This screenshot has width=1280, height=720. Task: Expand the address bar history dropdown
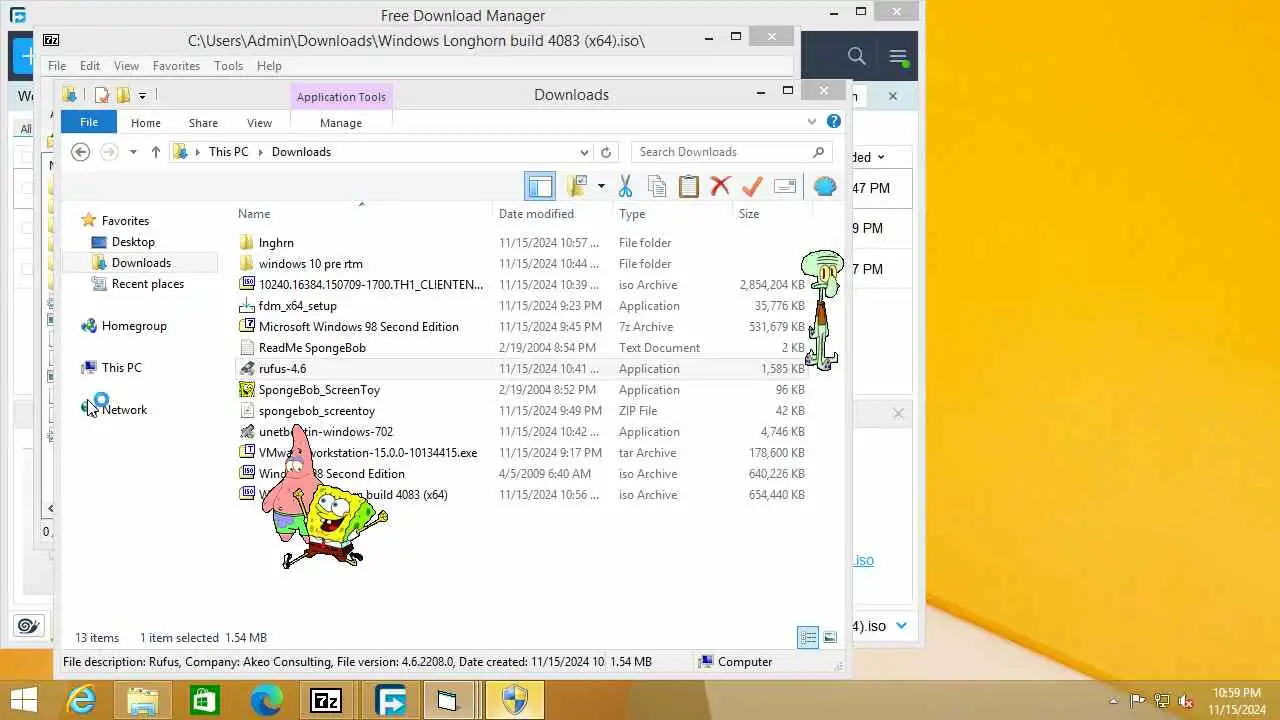[584, 152]
